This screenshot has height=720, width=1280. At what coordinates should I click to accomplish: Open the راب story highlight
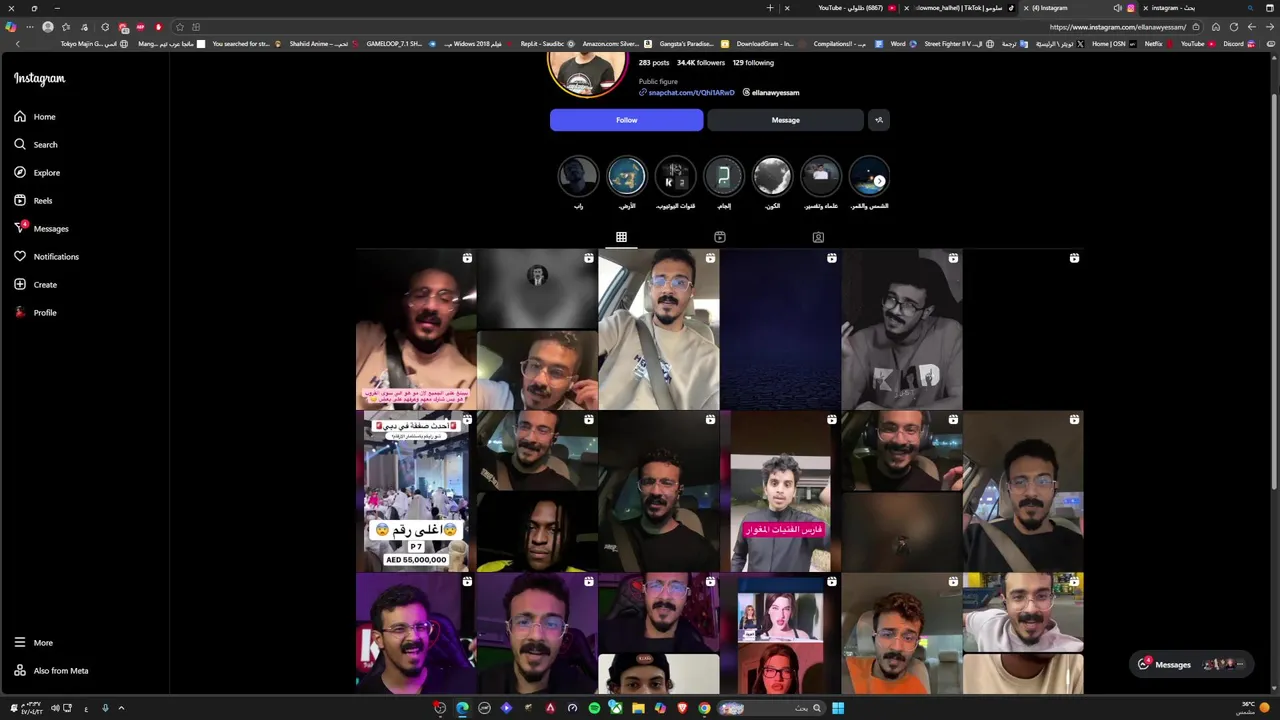(578, 183)
